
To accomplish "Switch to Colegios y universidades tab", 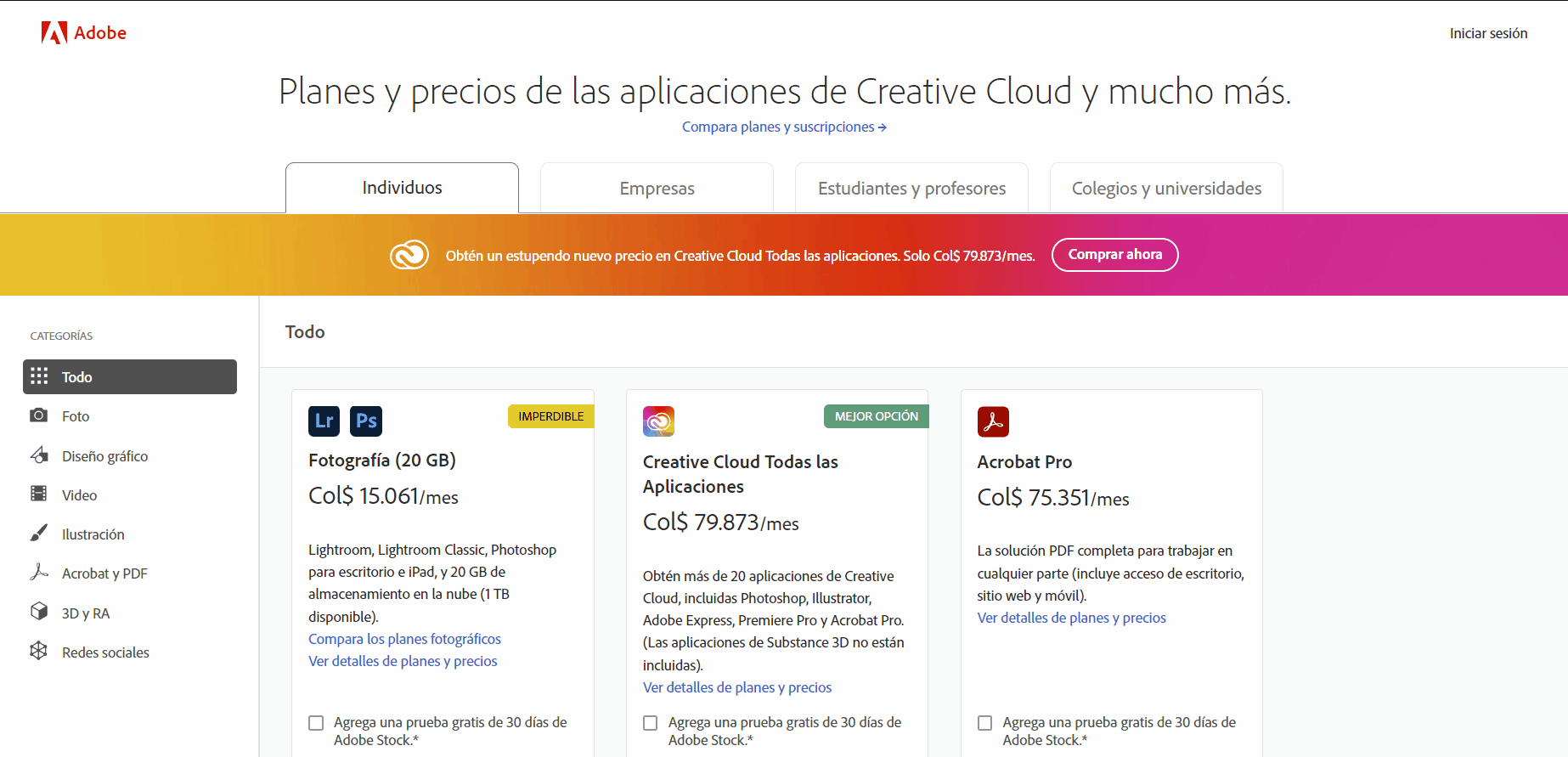I will 1166,189.
